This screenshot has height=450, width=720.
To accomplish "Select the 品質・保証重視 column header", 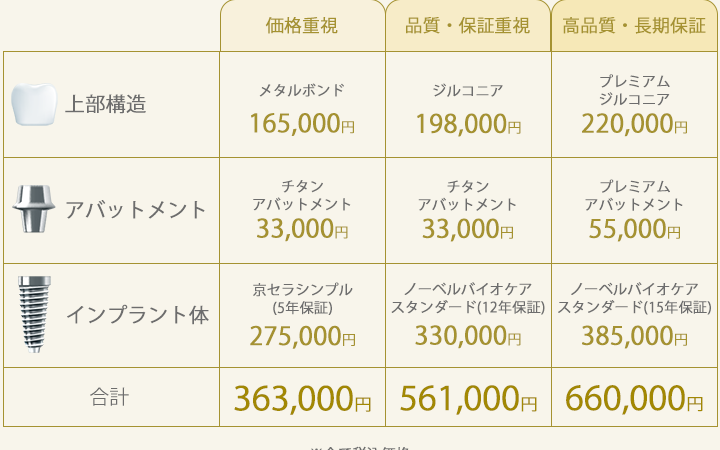I will point(468,26).
